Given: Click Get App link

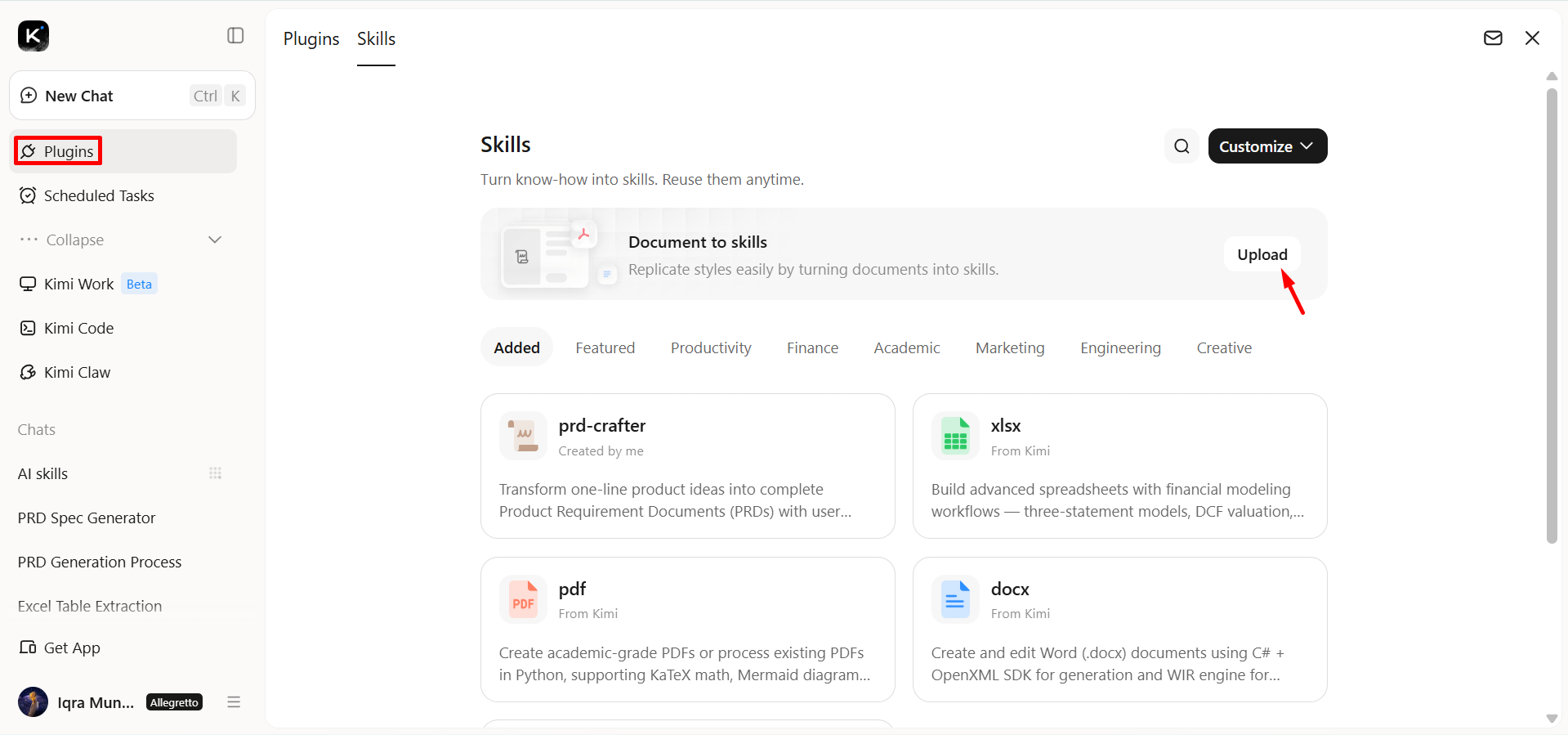Looking at the screenshot, I should pos(72,648).
